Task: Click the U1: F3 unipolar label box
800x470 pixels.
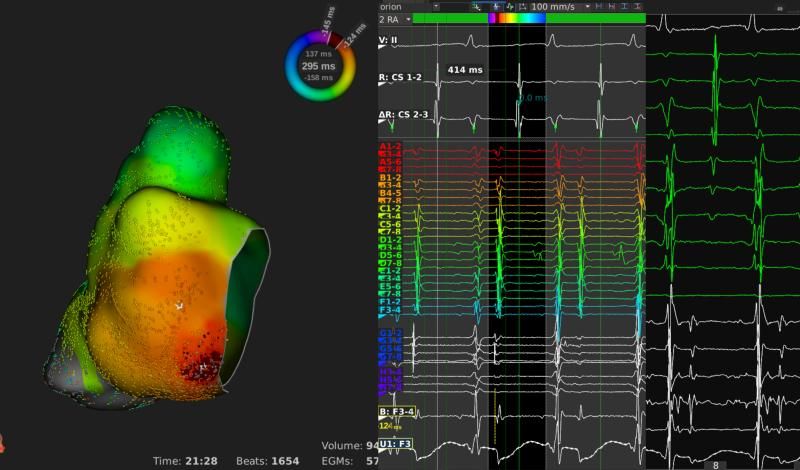Action: click(x=395, y=442)
